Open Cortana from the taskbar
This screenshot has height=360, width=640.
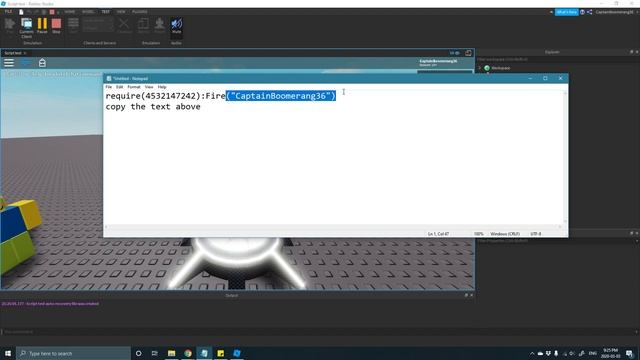pos(138,353)
